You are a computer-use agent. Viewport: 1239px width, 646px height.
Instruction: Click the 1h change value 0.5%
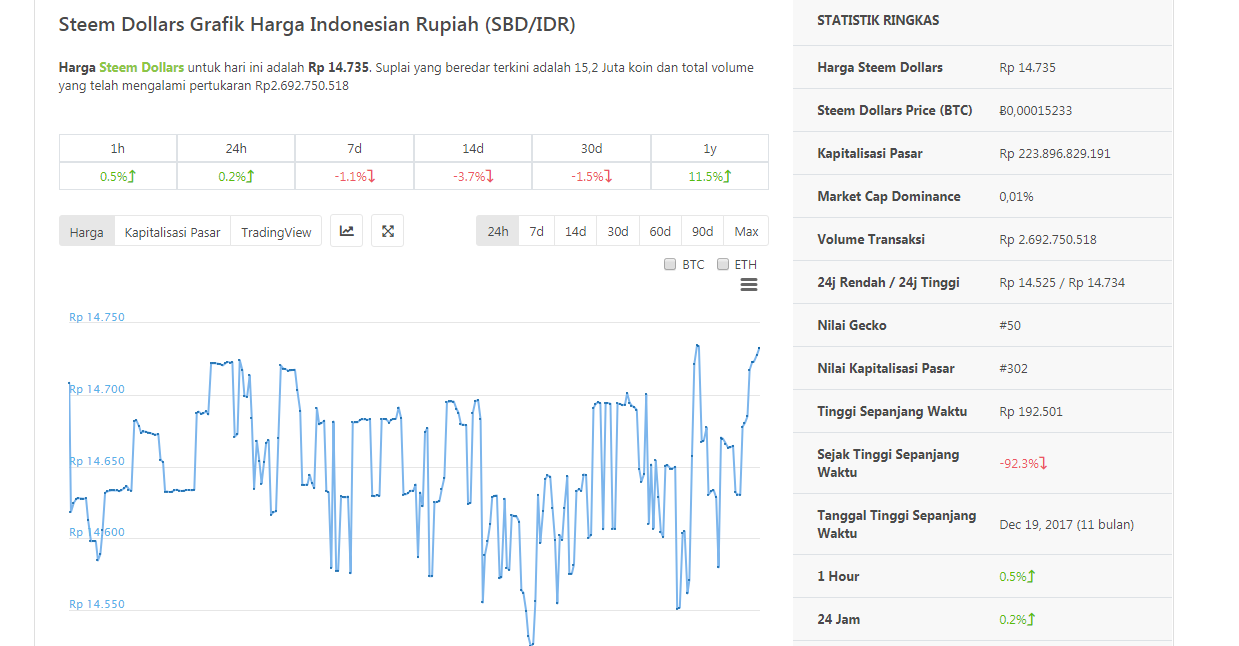point(117,176)
